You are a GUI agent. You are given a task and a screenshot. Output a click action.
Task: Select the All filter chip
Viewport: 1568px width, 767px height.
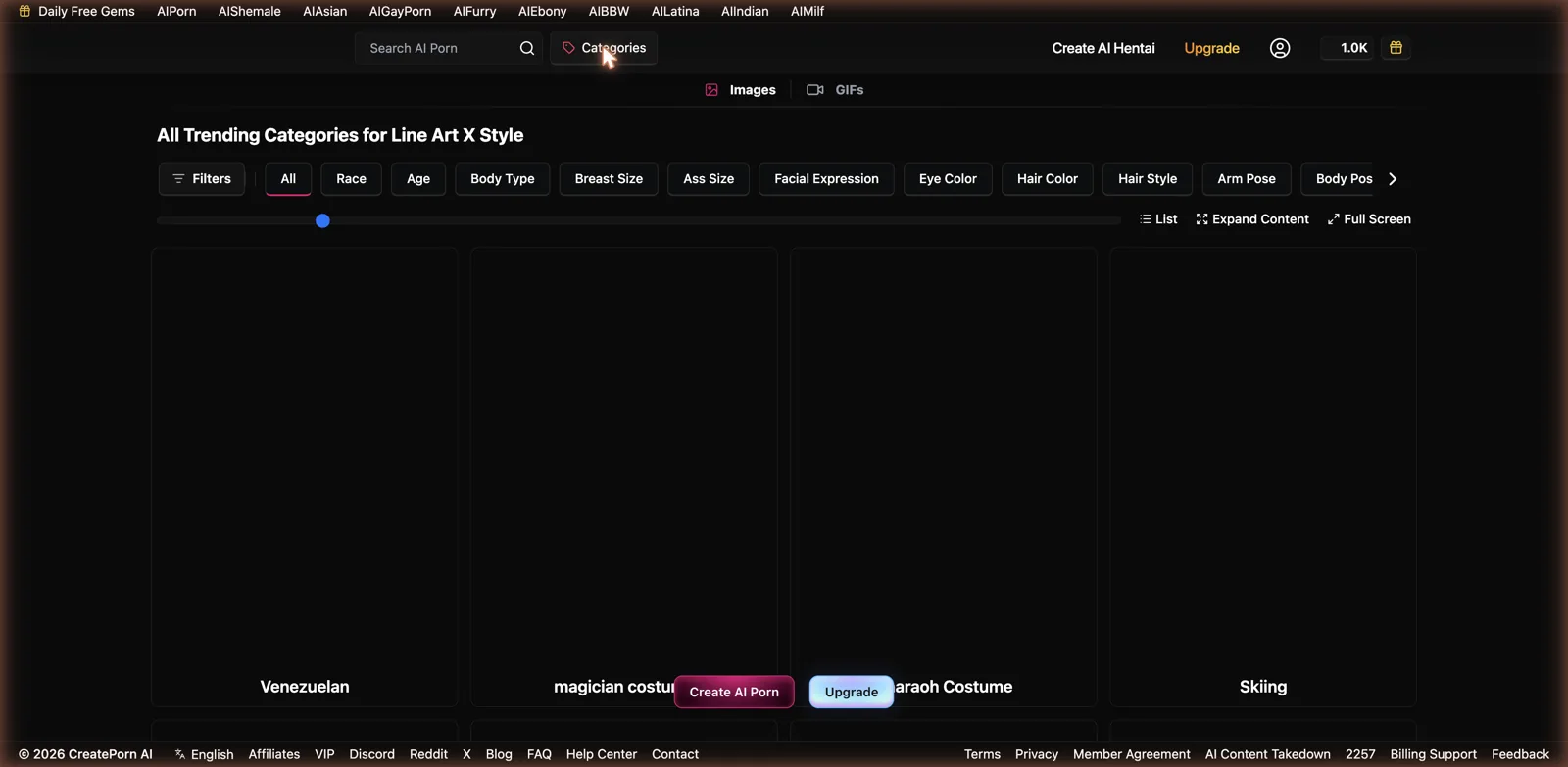[288, 179]
